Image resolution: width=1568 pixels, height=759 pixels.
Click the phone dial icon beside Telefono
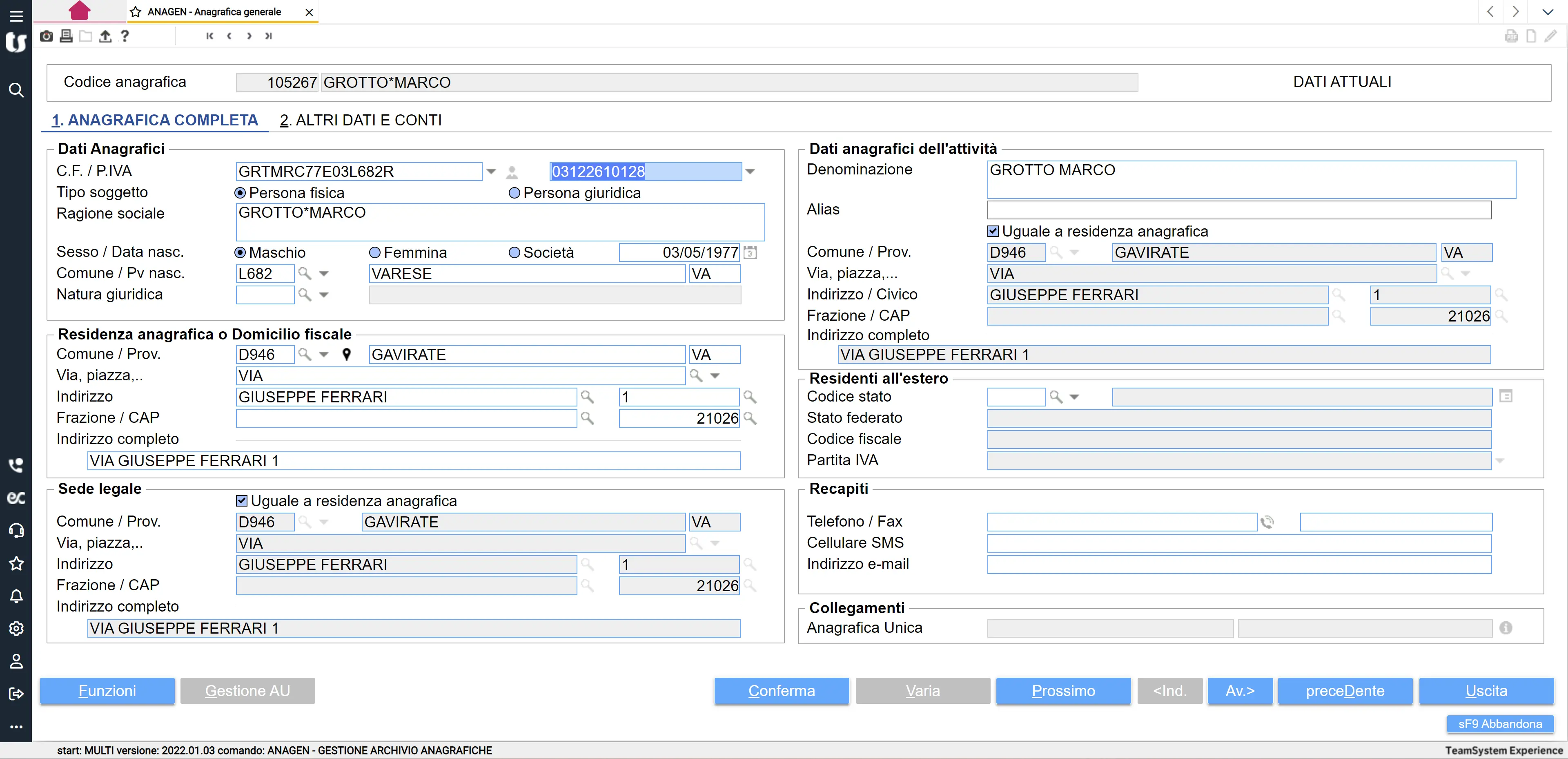tap(1267, 522)
